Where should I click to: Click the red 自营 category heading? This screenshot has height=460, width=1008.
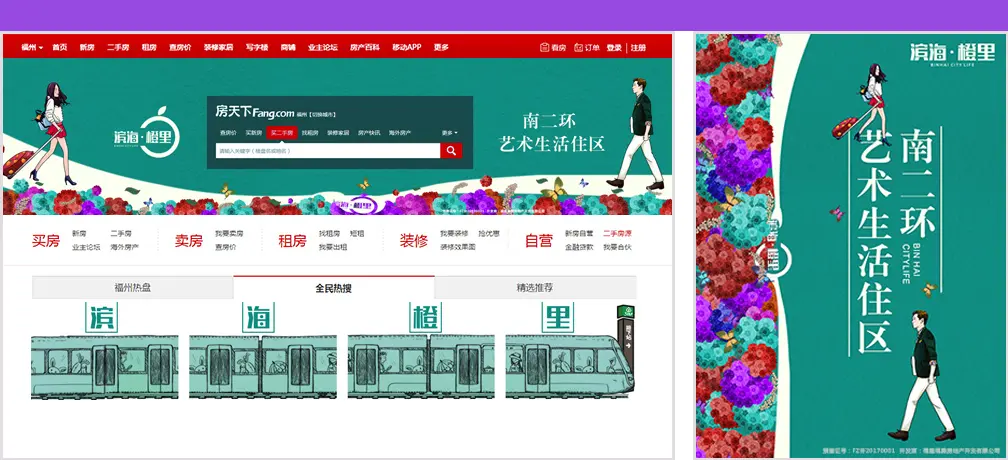[538, 241]
